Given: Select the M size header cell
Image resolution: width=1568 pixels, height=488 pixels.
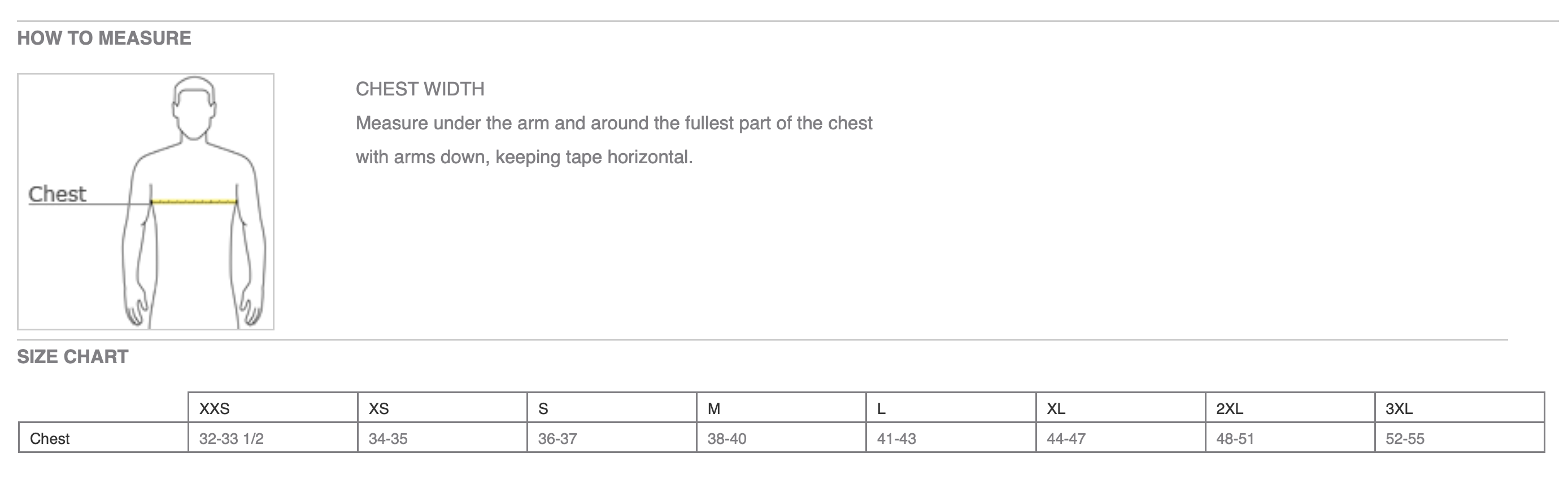Looking at the screenshot, I should [x=781, y=408].
